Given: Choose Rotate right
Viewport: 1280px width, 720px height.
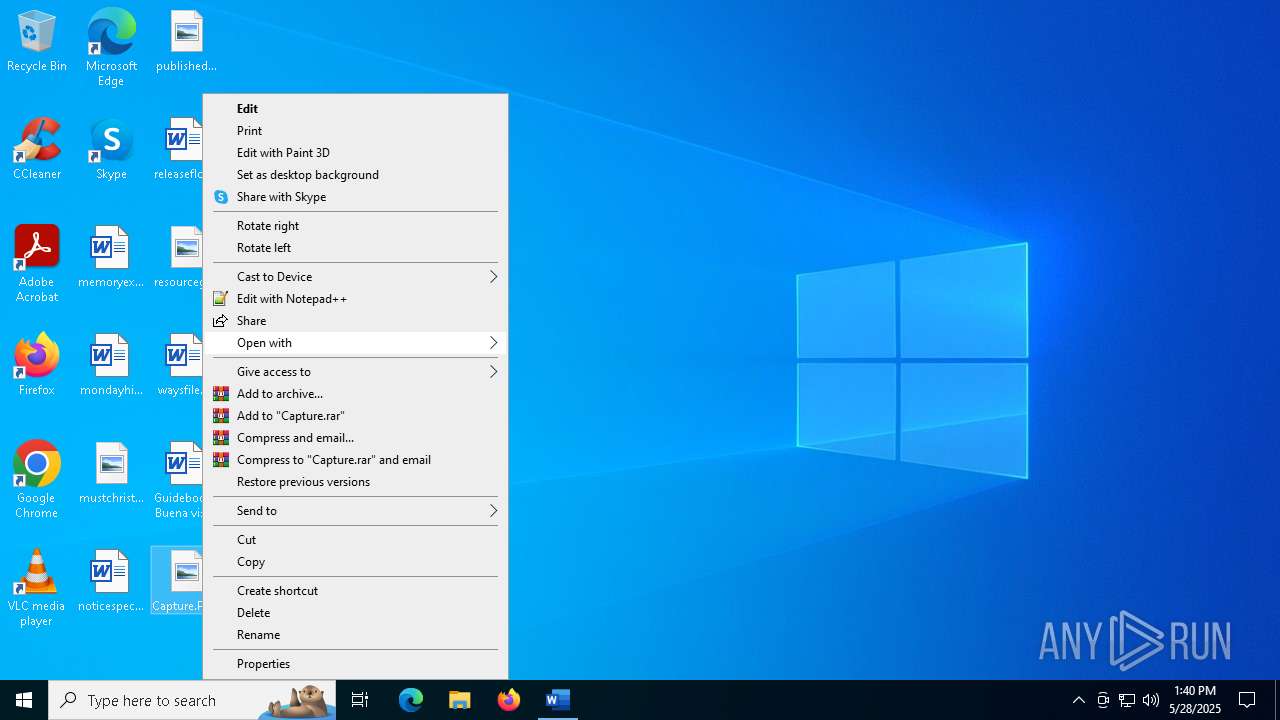Looking at the screenshot, I should pos(355,226).
